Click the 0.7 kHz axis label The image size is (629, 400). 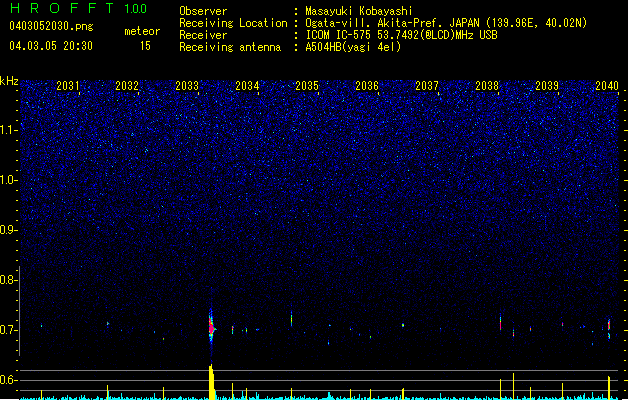(9, 330)
